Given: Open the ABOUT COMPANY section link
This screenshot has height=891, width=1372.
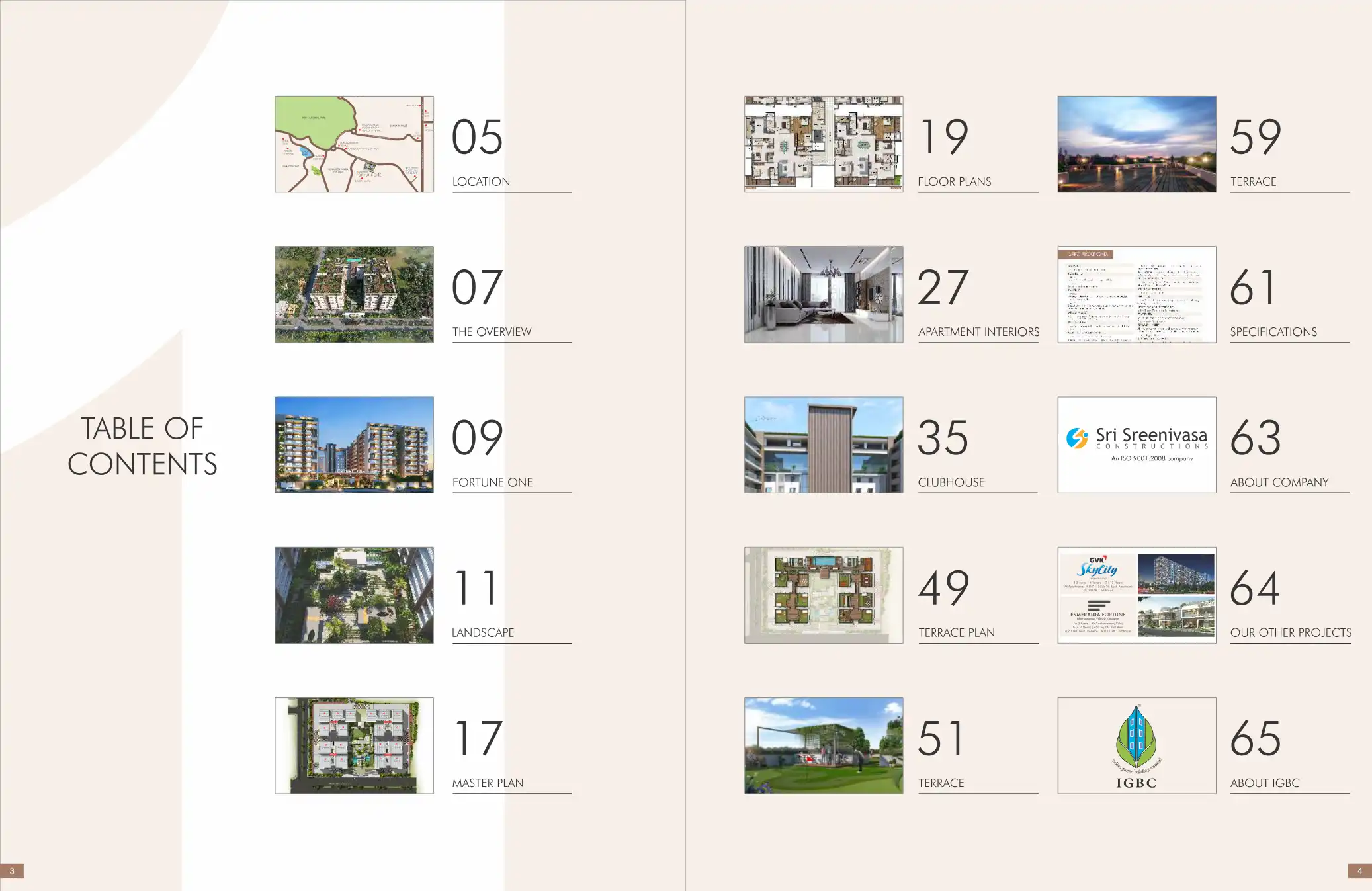Looking at the screenshot, I should [1279, 482].
